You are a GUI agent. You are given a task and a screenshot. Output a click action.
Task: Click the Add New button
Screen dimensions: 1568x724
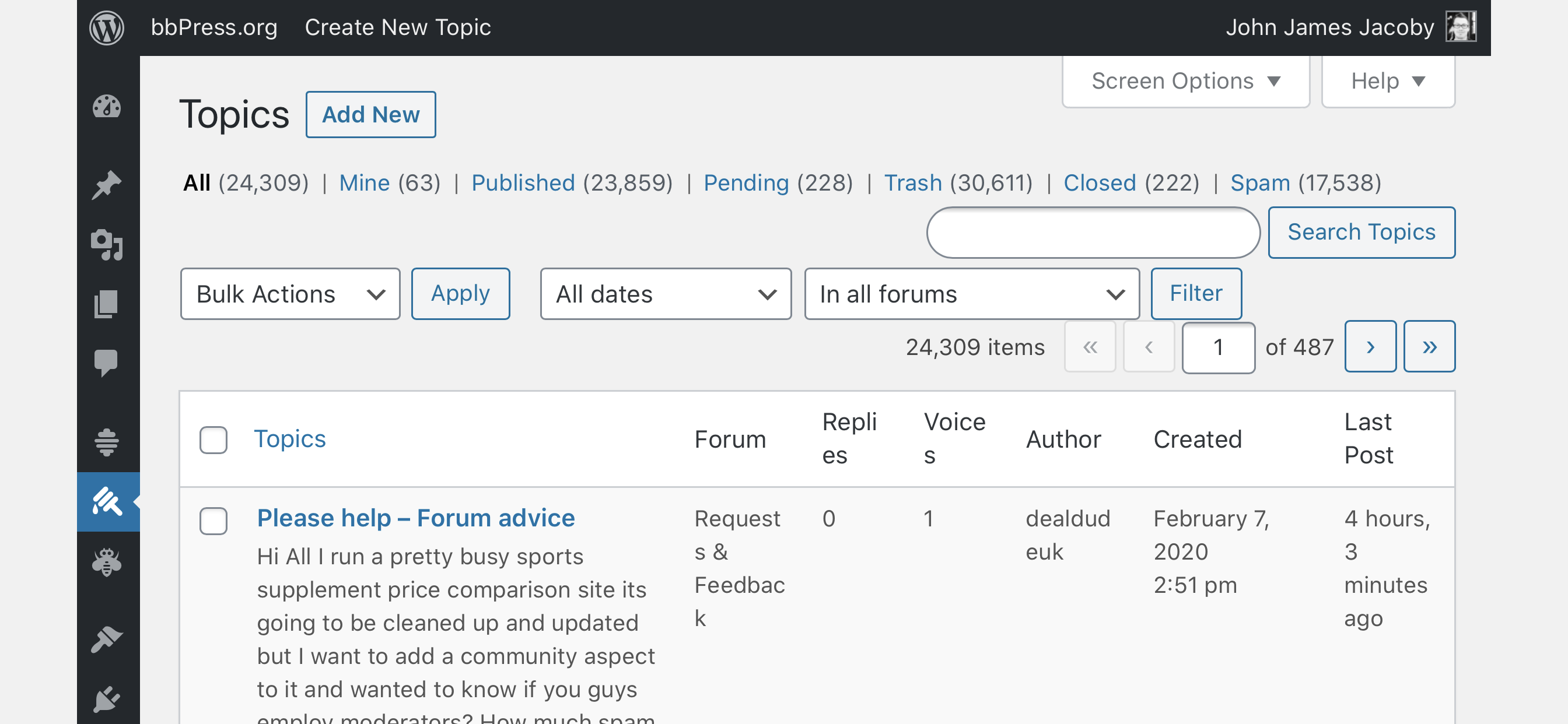370,114
